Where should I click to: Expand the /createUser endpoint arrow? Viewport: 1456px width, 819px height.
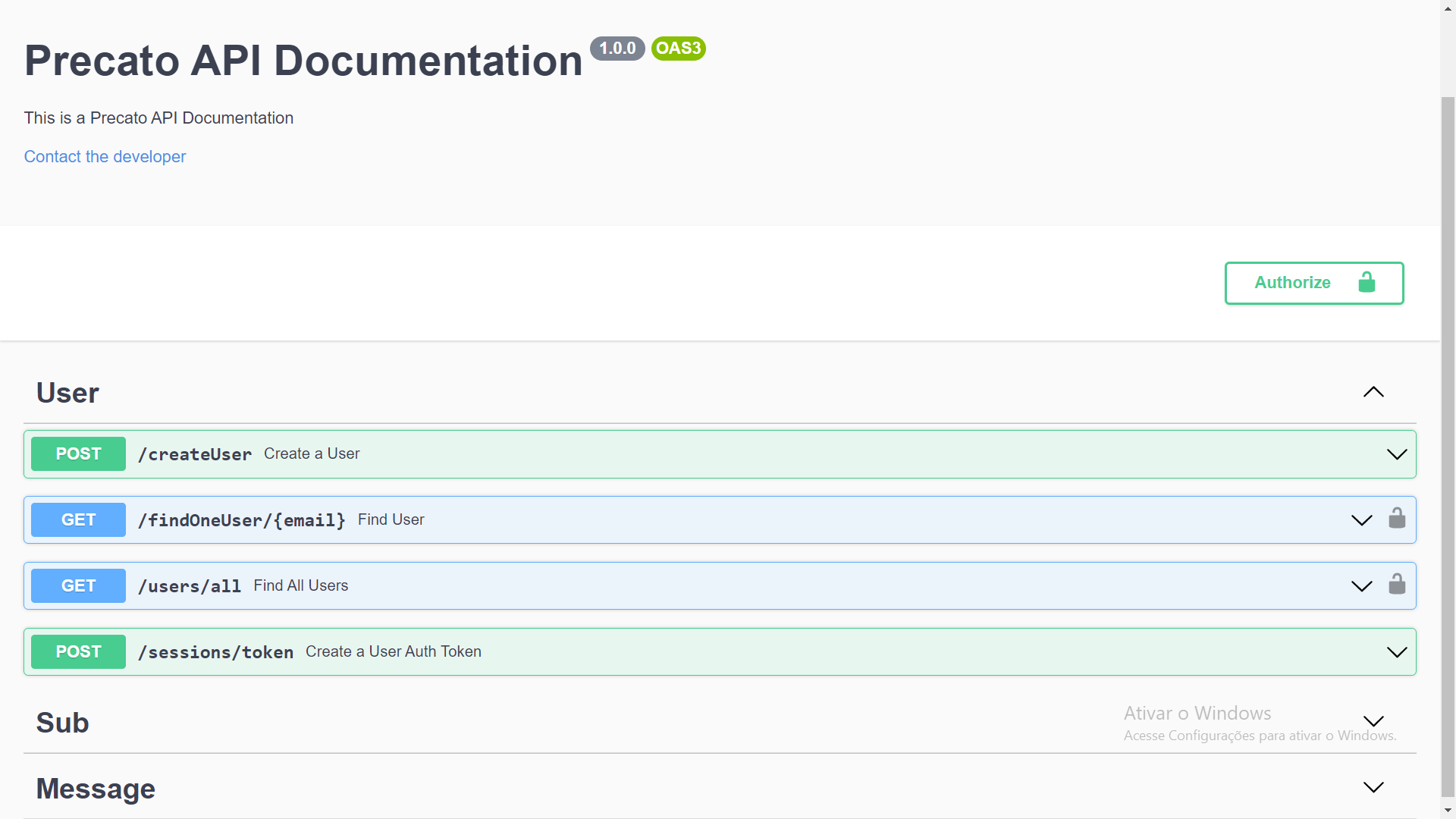tap(1396, 454)
